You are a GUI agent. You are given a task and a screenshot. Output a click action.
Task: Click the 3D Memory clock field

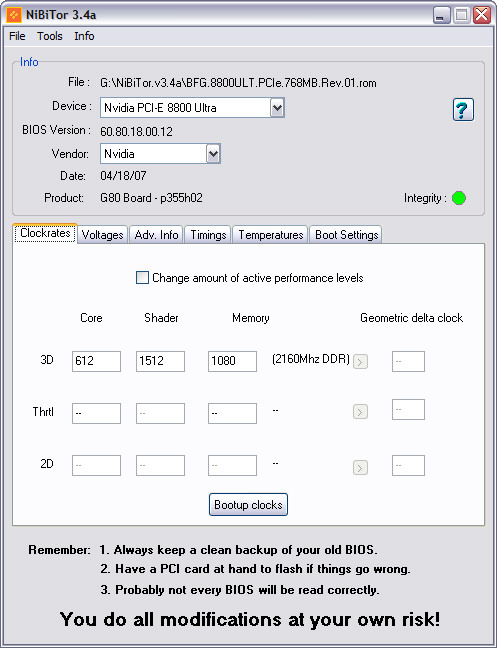[232, 361]
